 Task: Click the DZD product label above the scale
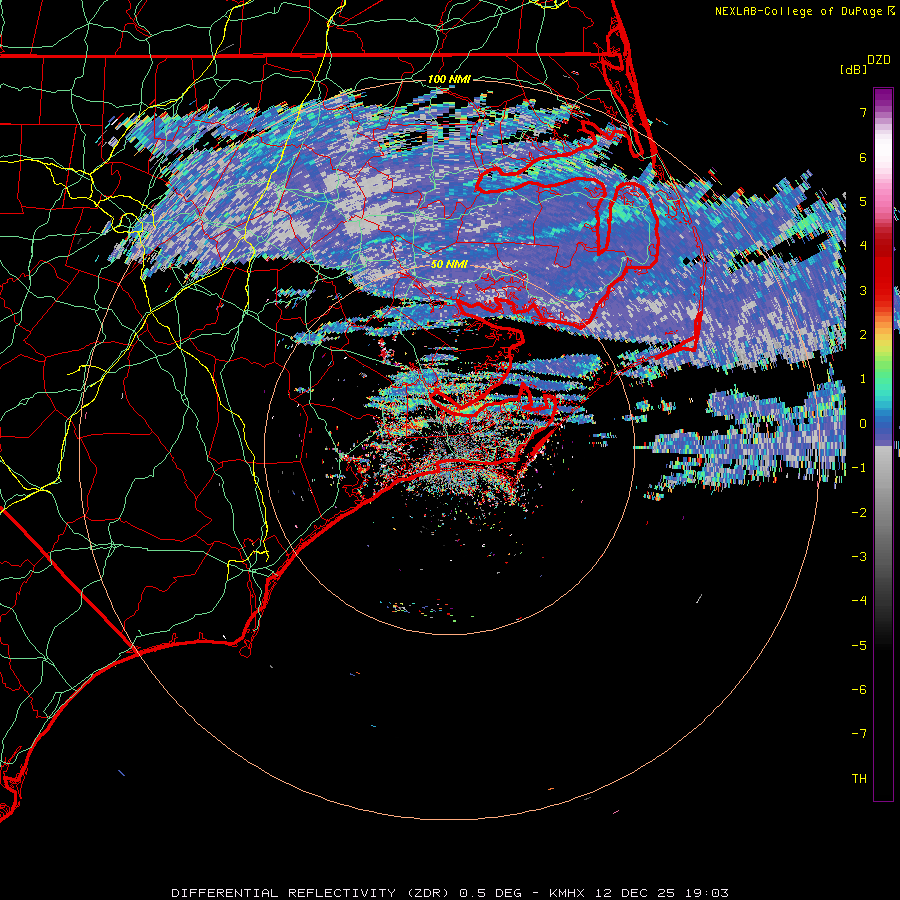tap(878, 60)
